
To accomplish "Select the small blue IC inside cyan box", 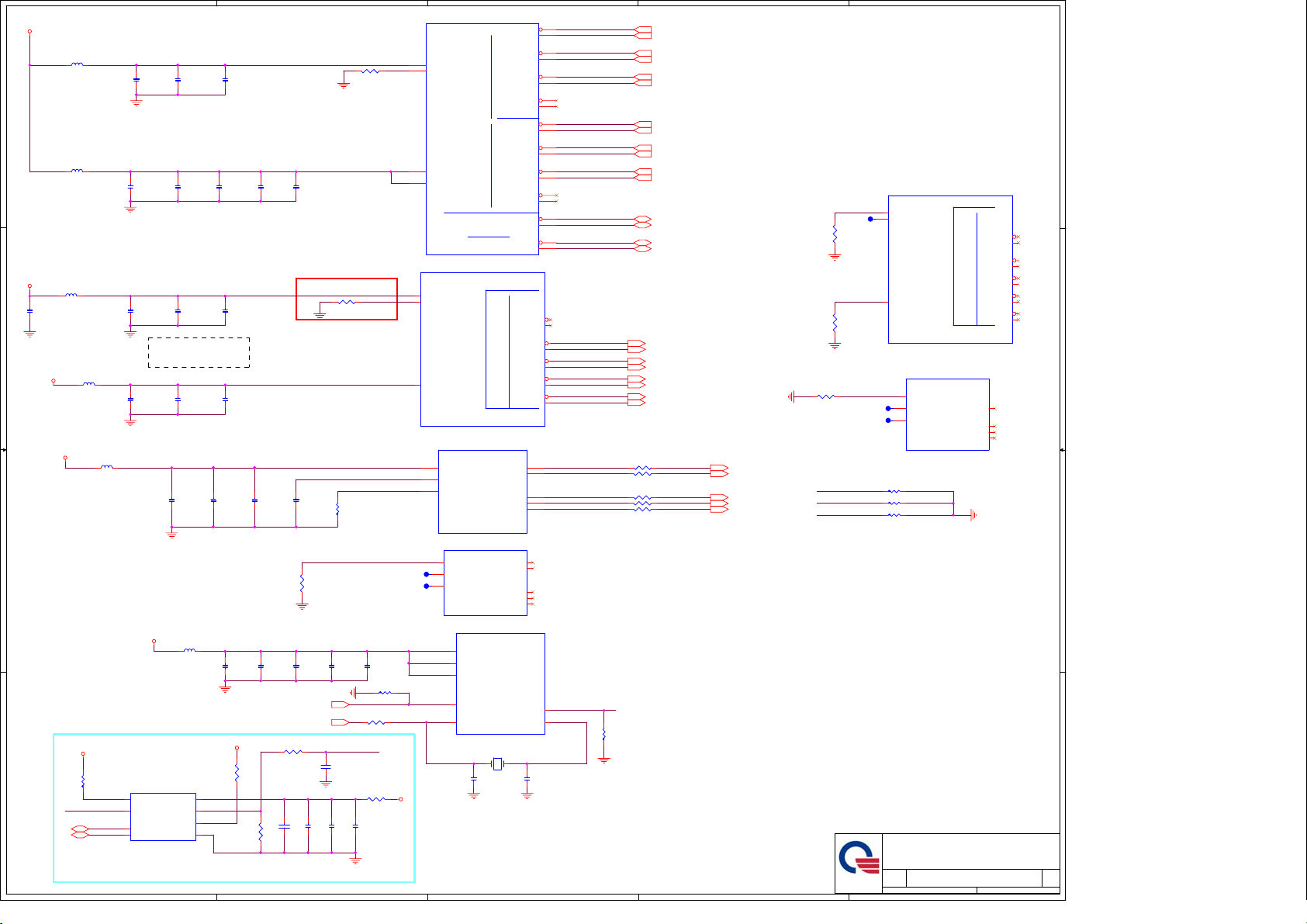I will coord(163,816).
